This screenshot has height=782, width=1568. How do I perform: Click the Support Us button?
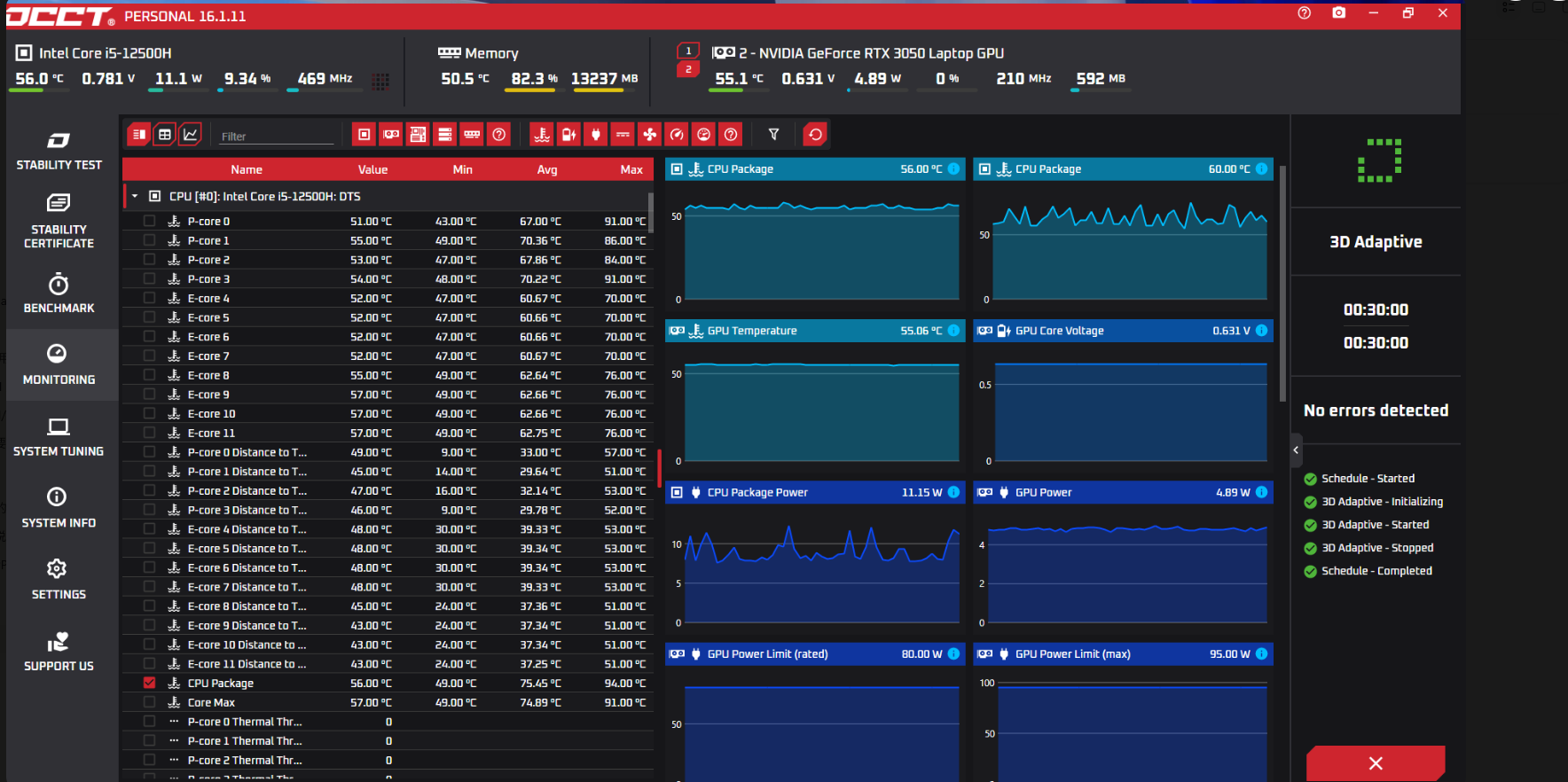click(x=59, y=652)
